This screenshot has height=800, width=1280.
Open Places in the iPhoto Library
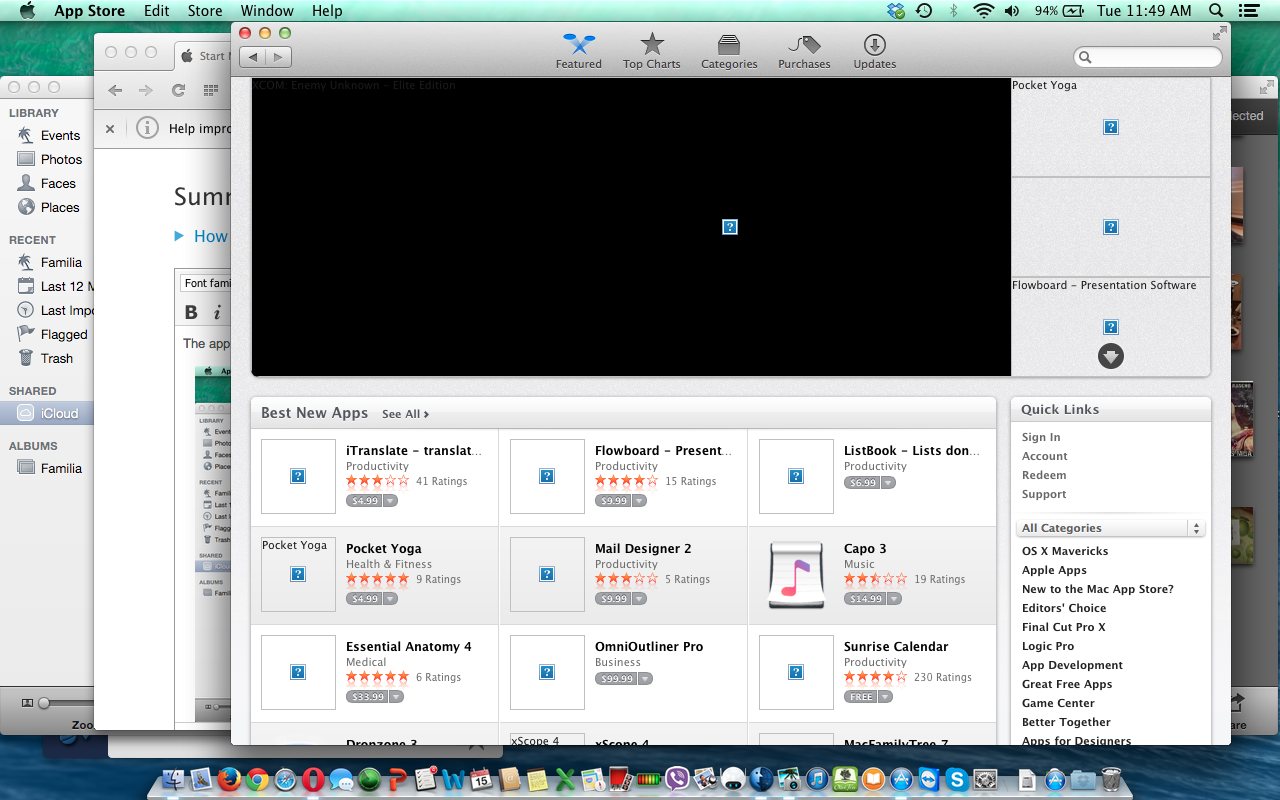[48, 207]
